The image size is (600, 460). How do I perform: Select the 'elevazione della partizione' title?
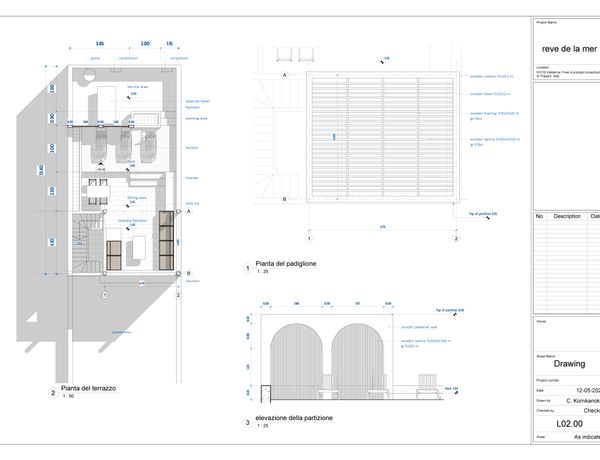pos(295,417)
